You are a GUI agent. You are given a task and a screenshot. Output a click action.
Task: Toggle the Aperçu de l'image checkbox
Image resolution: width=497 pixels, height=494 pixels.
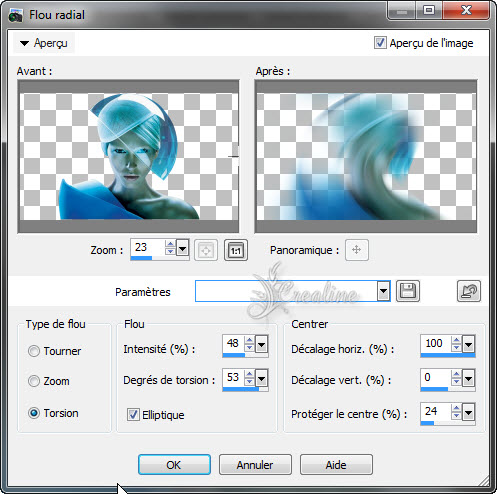coord(380,43)
